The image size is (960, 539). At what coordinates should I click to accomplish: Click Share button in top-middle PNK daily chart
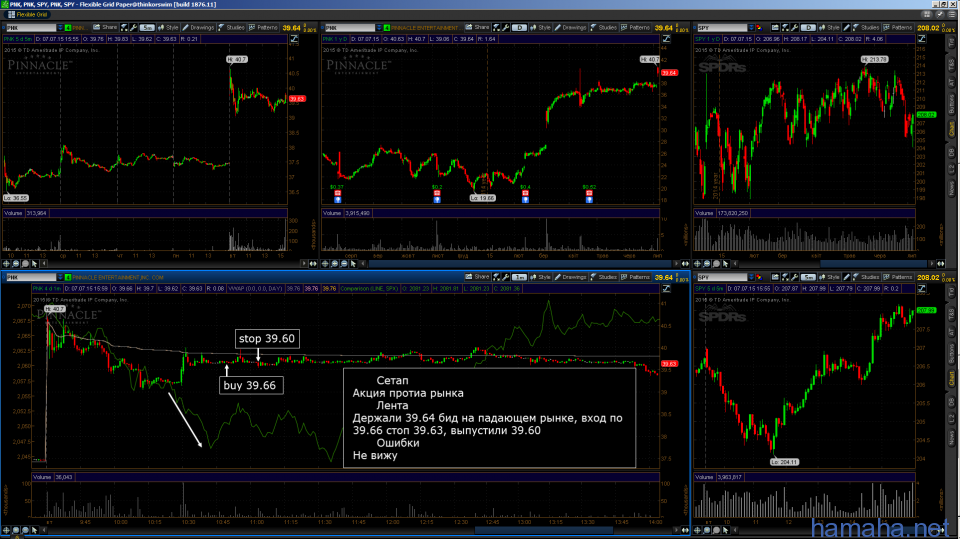[478, 28]
